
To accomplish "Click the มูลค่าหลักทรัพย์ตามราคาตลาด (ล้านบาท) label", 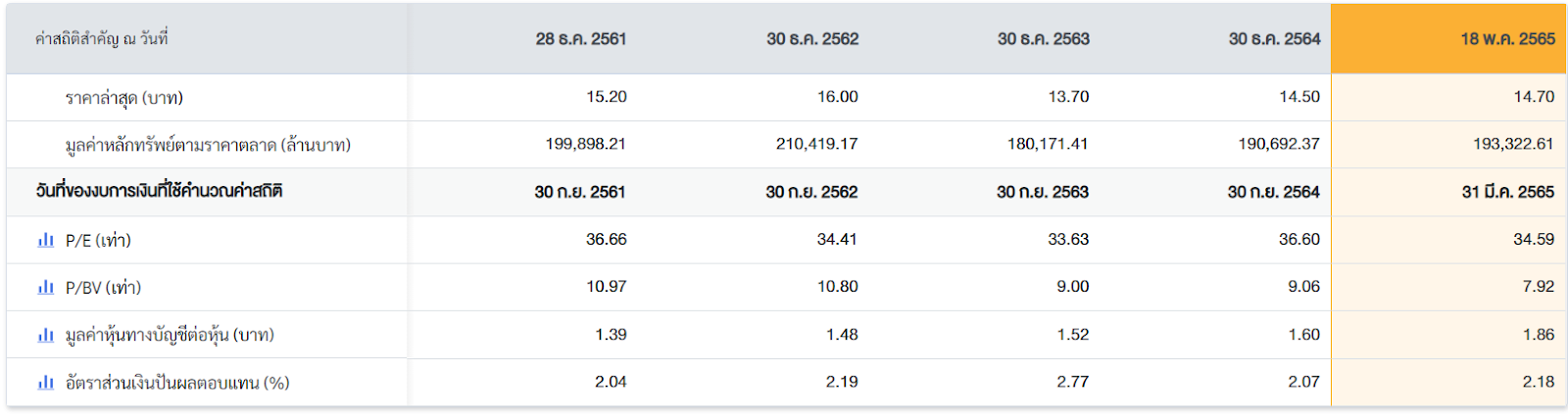I will click(x=208, y=146).
